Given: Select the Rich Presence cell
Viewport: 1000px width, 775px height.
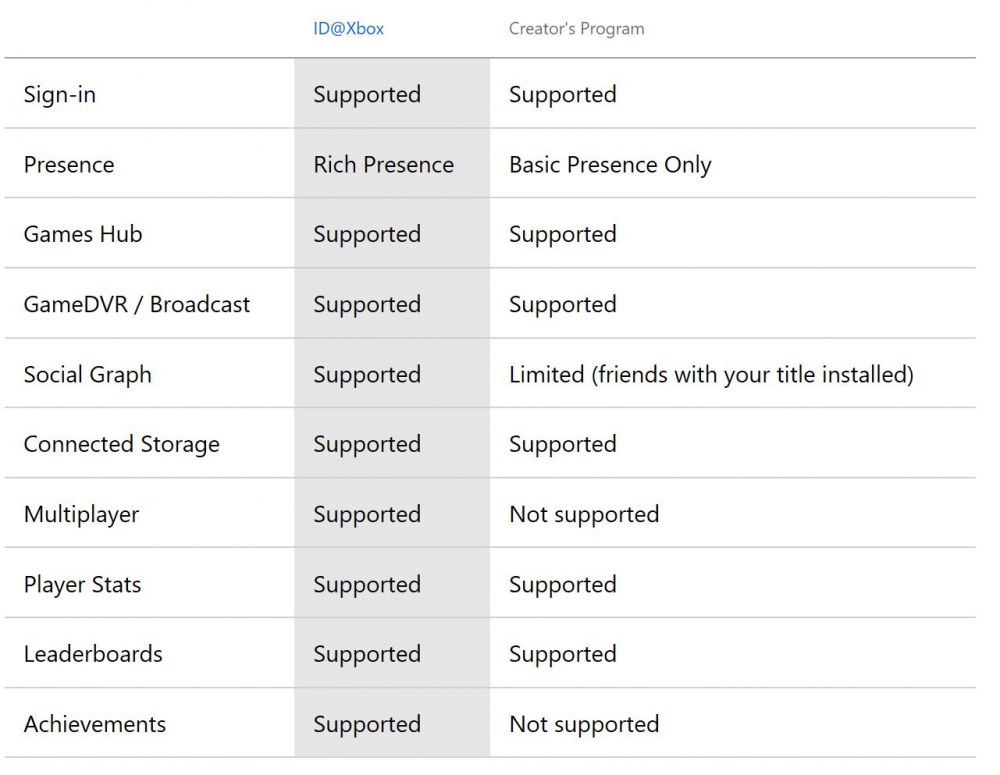Looking at the screenshot, I should point(383,165).
